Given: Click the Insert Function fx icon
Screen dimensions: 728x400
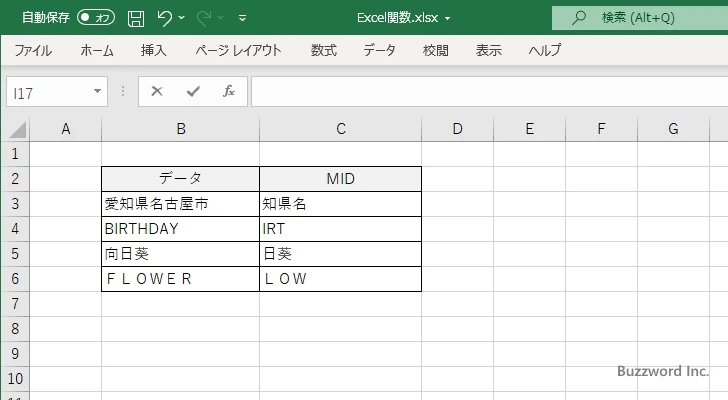Looking at the screenshot, I should point(228,91).
